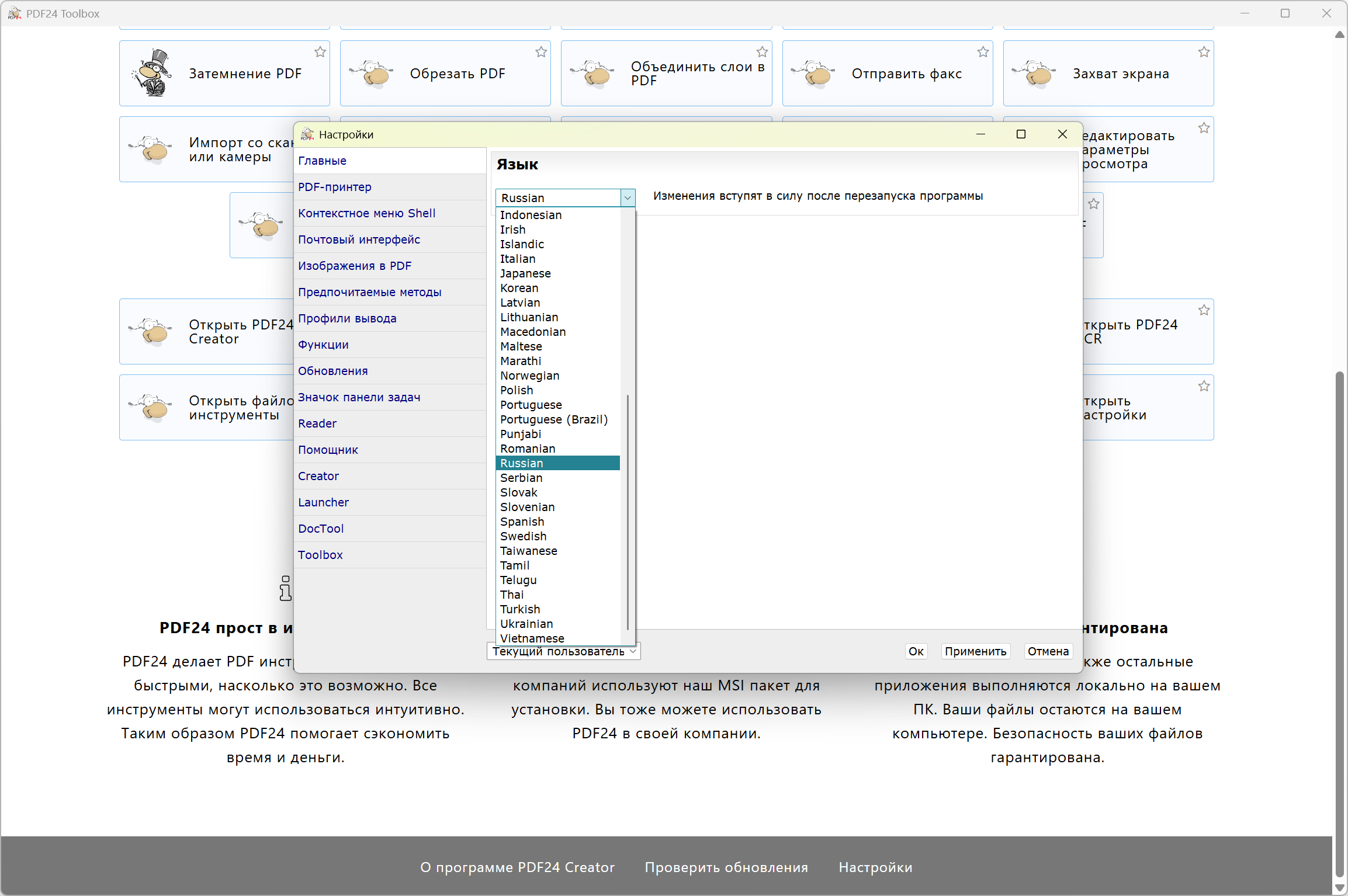Click the Toolbox scrollbar down arrow
The image size is (1348, 896).
pyautogui.click(x=1340, y=888)
